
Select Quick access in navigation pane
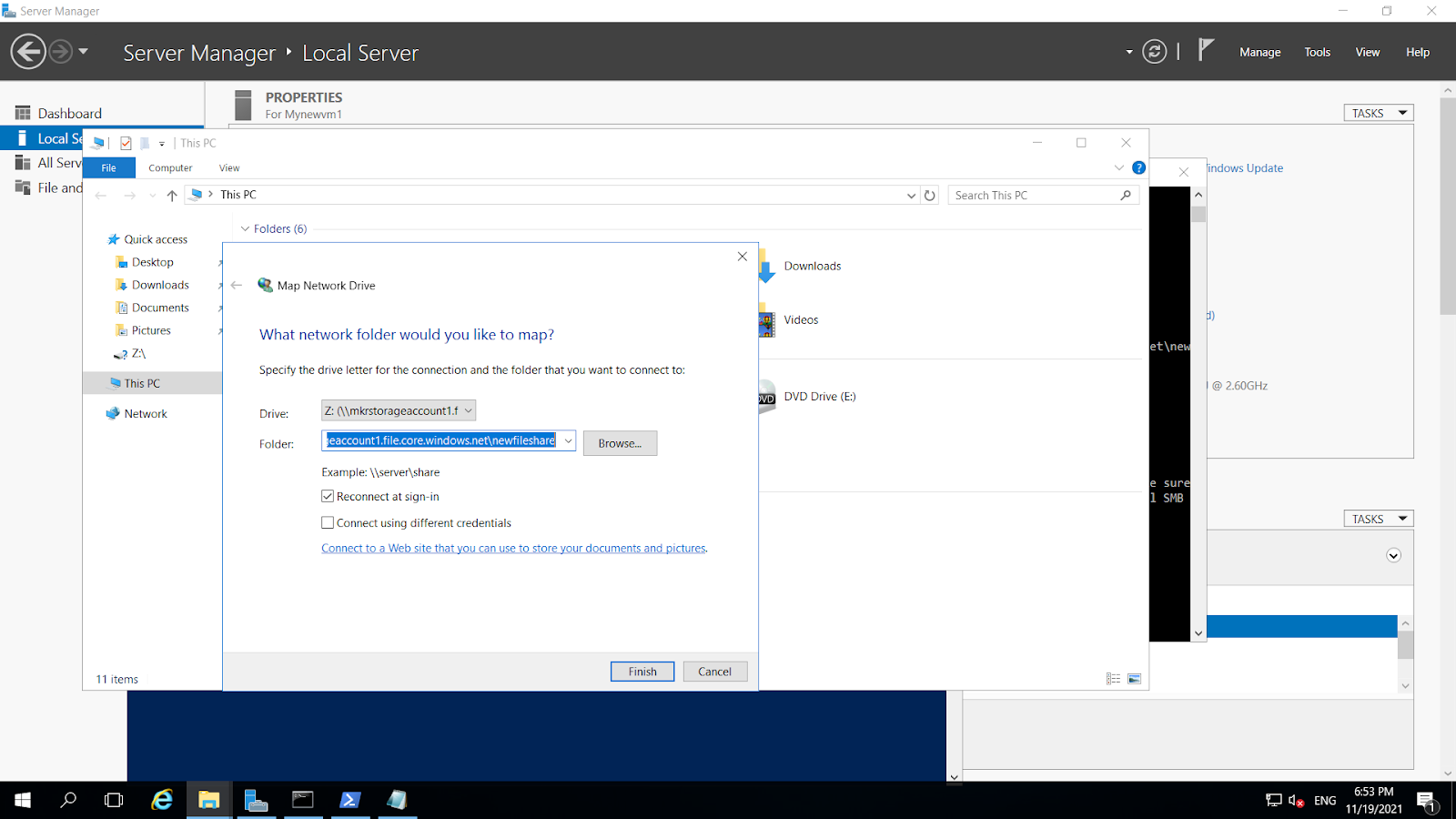147,239
